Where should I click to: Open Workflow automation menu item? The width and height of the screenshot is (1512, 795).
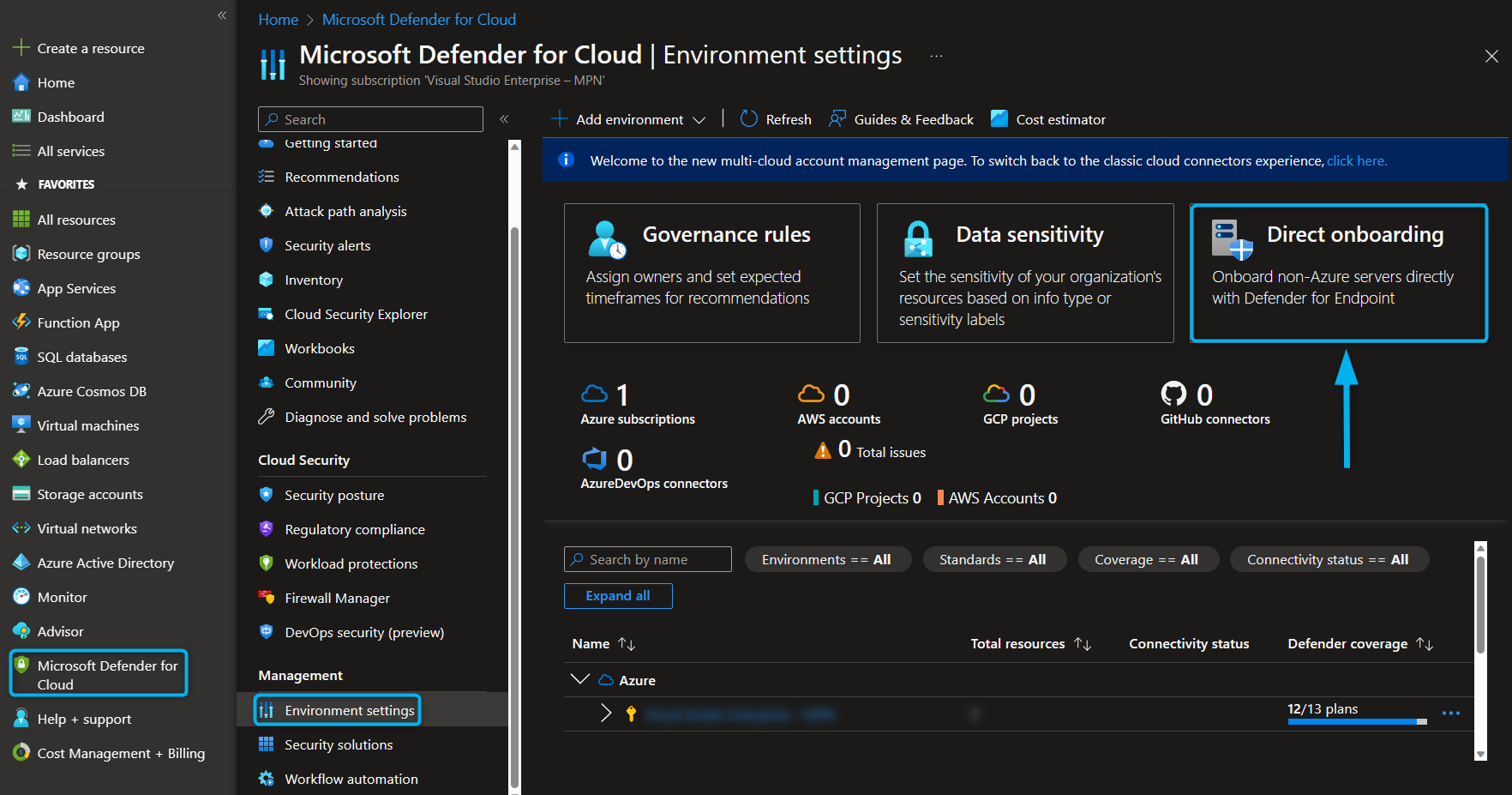tap(351, 779)
